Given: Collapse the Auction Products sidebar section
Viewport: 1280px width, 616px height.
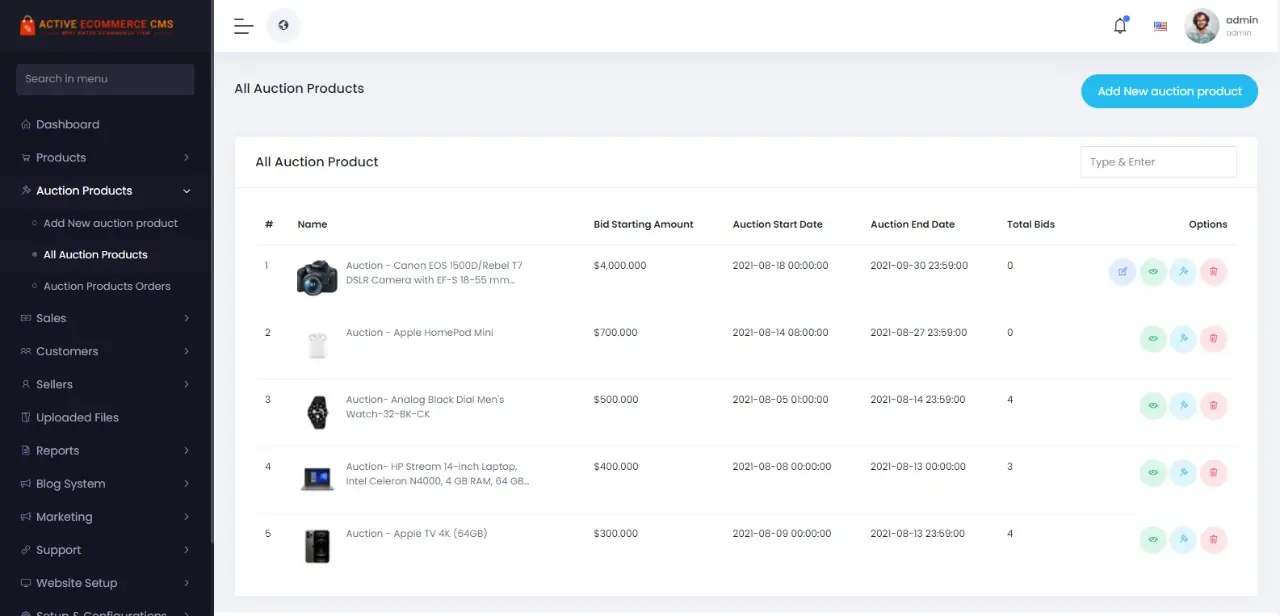Looking at the screenshot, I should click(105, 191).
